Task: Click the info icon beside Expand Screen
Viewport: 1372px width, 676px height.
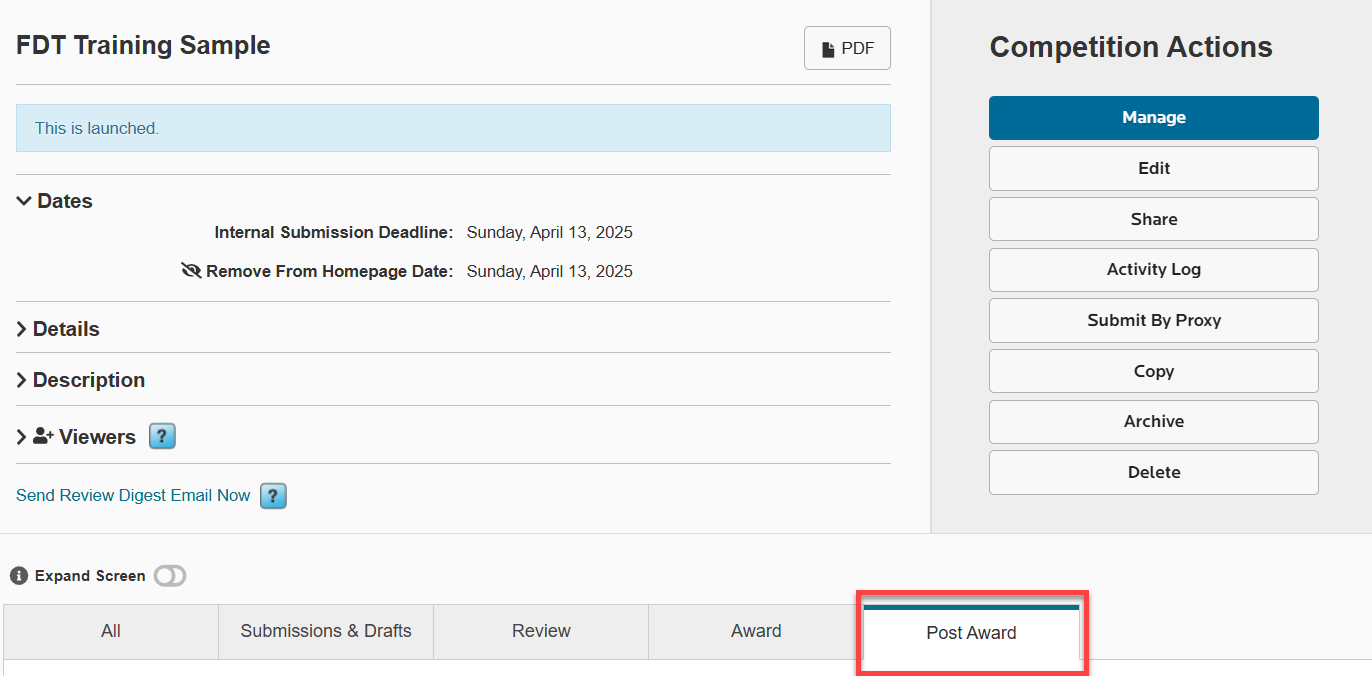Action: tap(18, 576)
